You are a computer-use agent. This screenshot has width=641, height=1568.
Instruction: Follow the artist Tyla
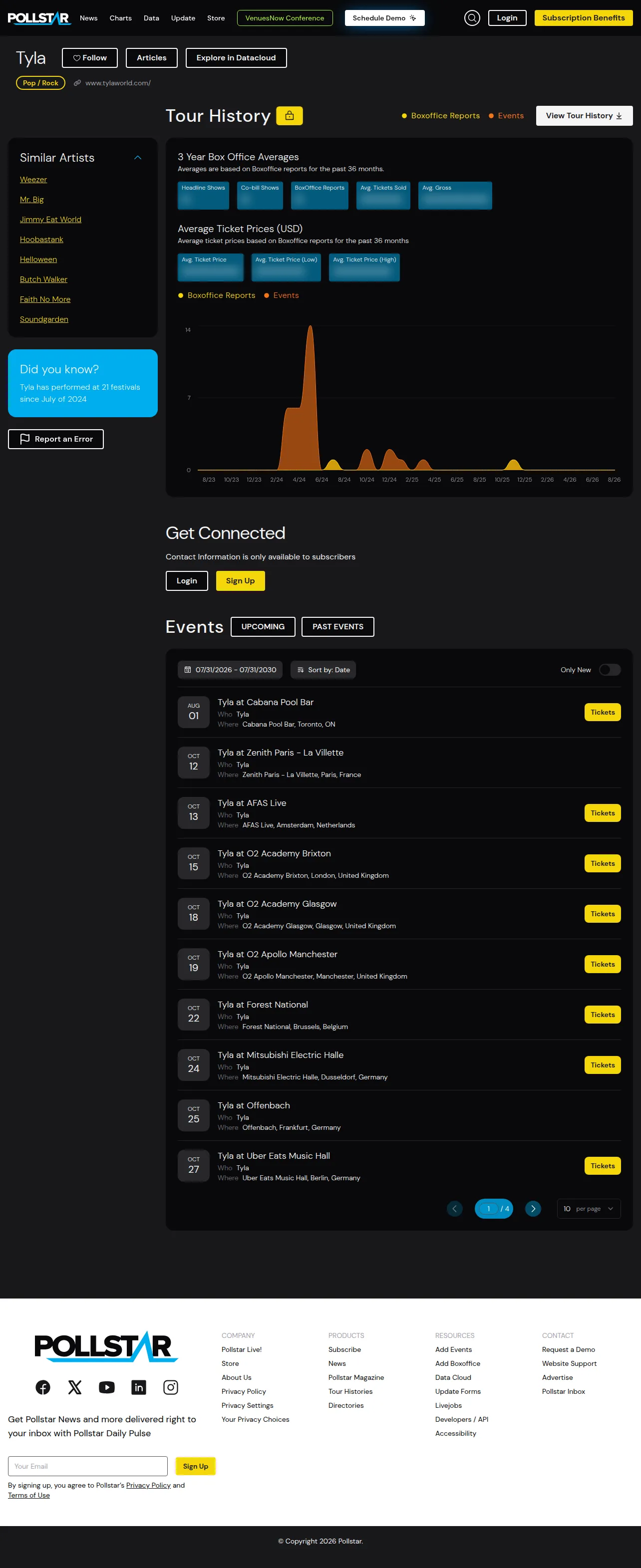(x=90, y=58)
